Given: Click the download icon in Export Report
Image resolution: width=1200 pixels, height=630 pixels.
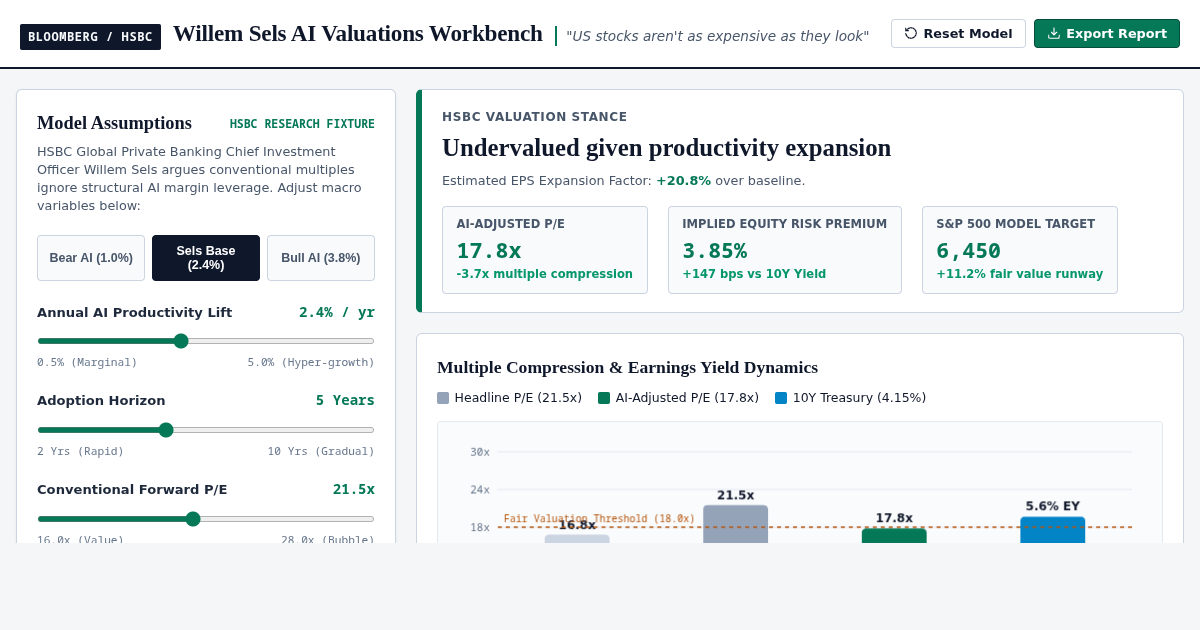Looking at the screenshot, I should point(1054,33).
